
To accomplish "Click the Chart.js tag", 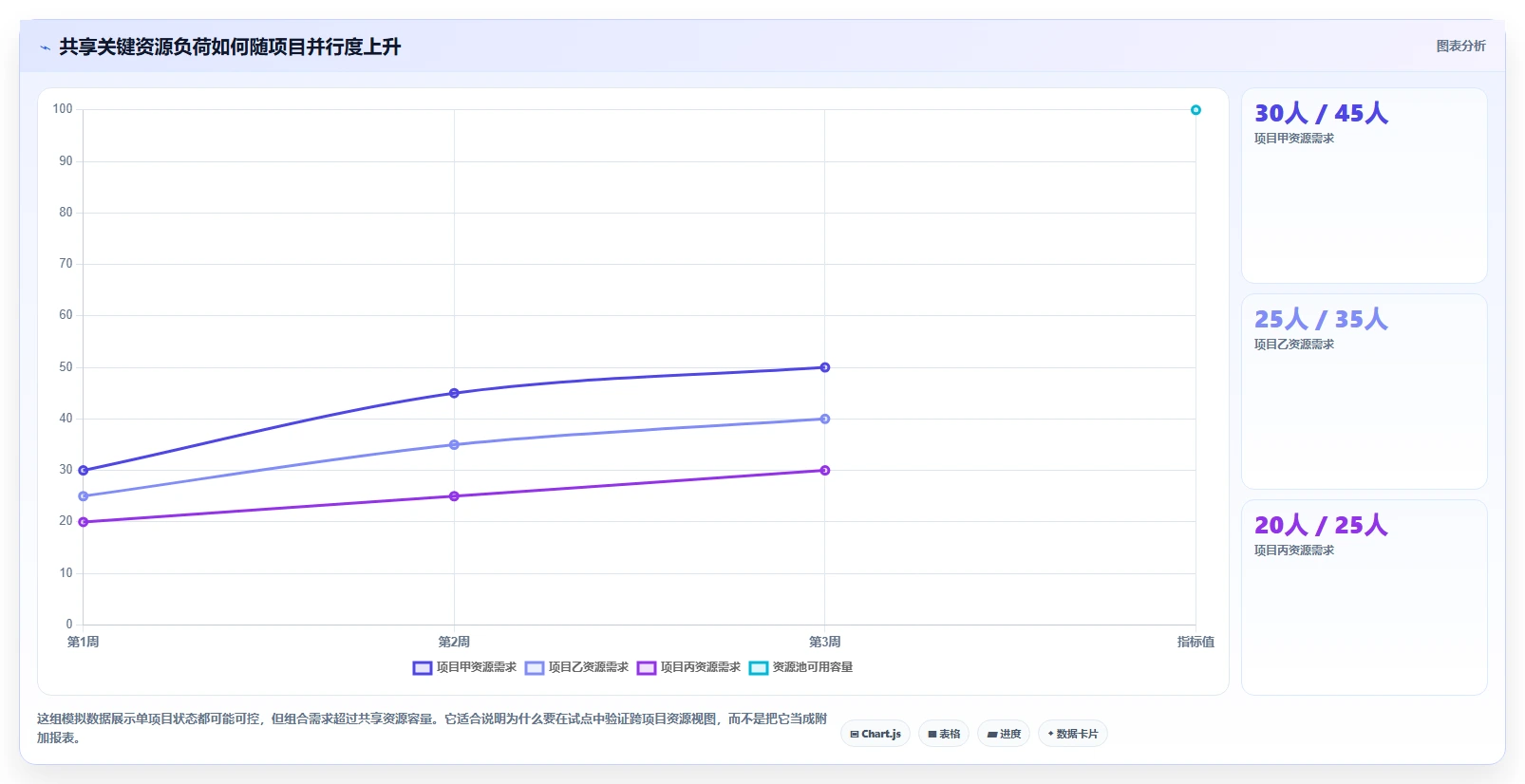I will click(875, 734).
